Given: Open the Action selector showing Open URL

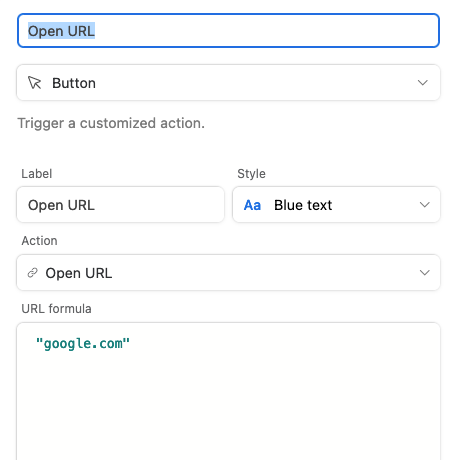Looking at the screenshot, I should (228, 273).
